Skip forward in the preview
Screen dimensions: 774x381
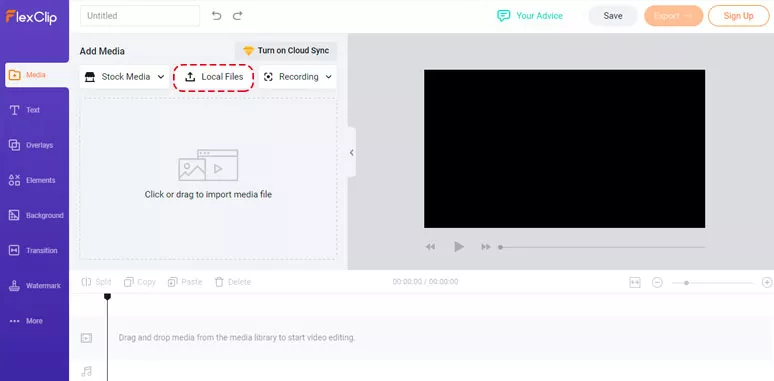point(486,247)
